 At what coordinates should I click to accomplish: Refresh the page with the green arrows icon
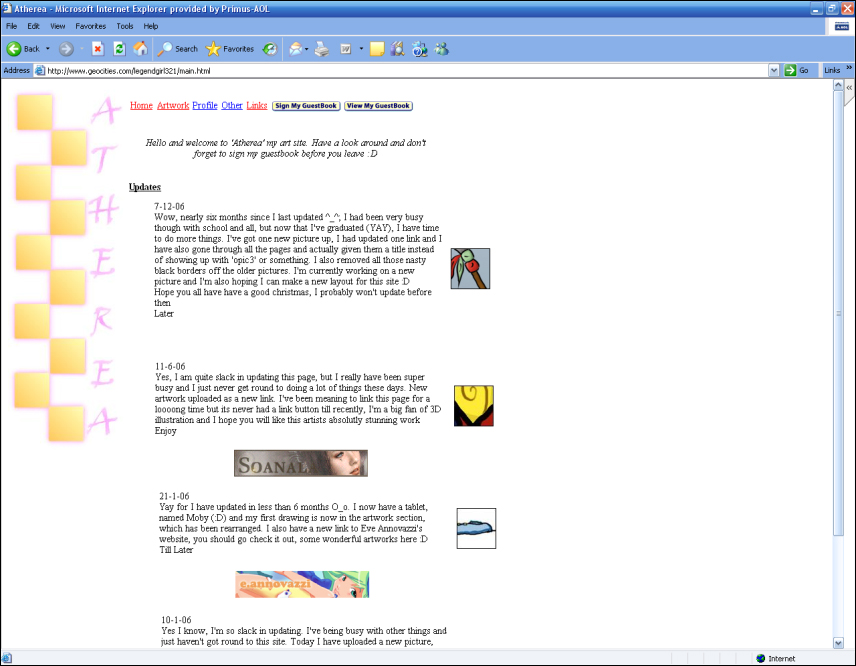coord(119,49)
